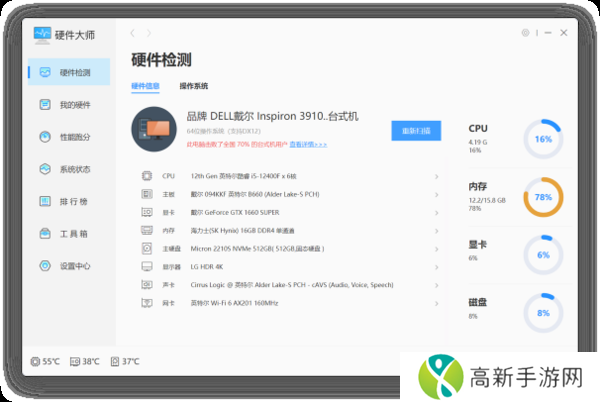Open the 查看详情>>> link
The image size is (600, 402).
pyautogui.click(x=308, y=144)
